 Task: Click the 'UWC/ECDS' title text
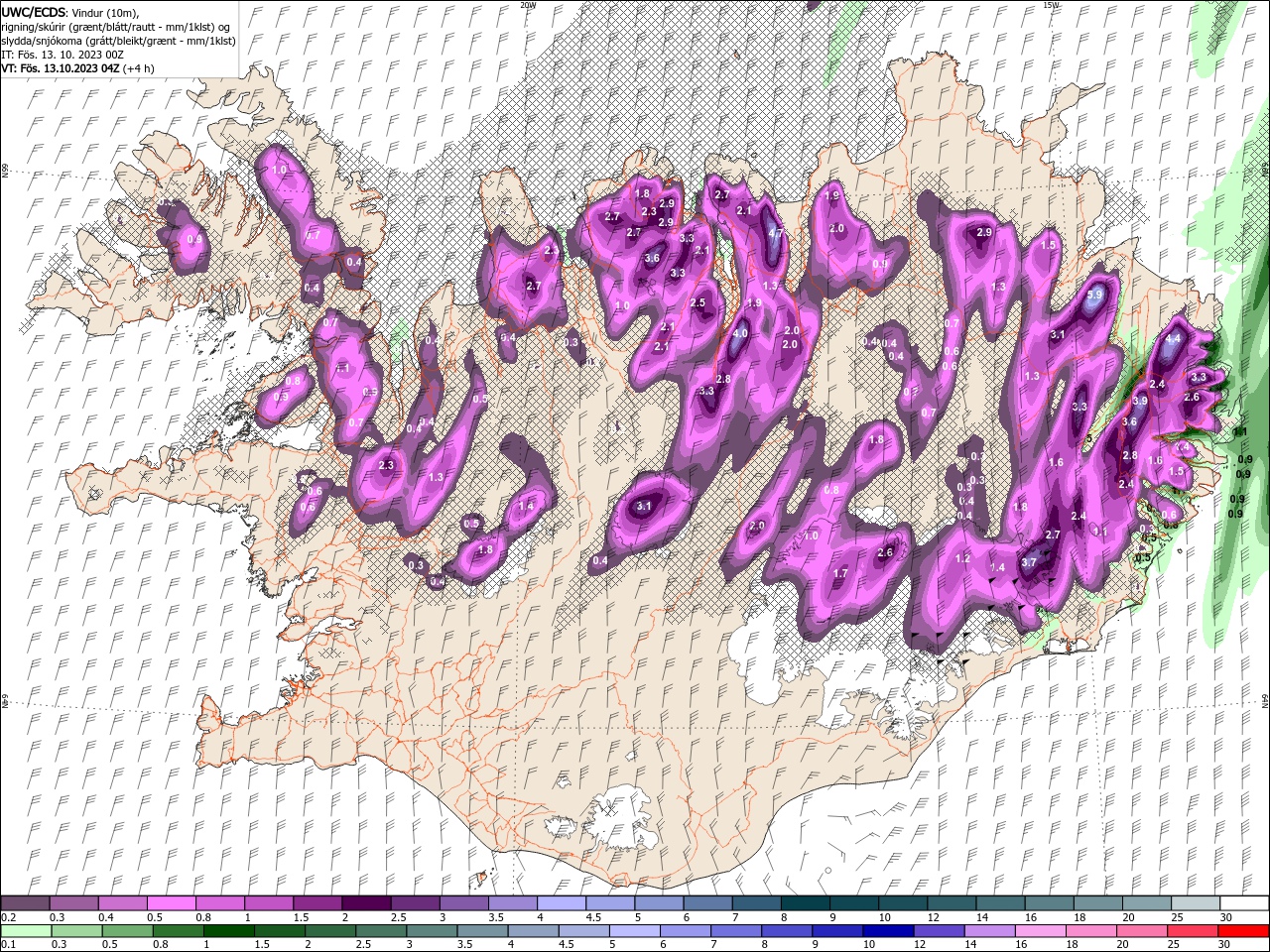tap(35, 11)
